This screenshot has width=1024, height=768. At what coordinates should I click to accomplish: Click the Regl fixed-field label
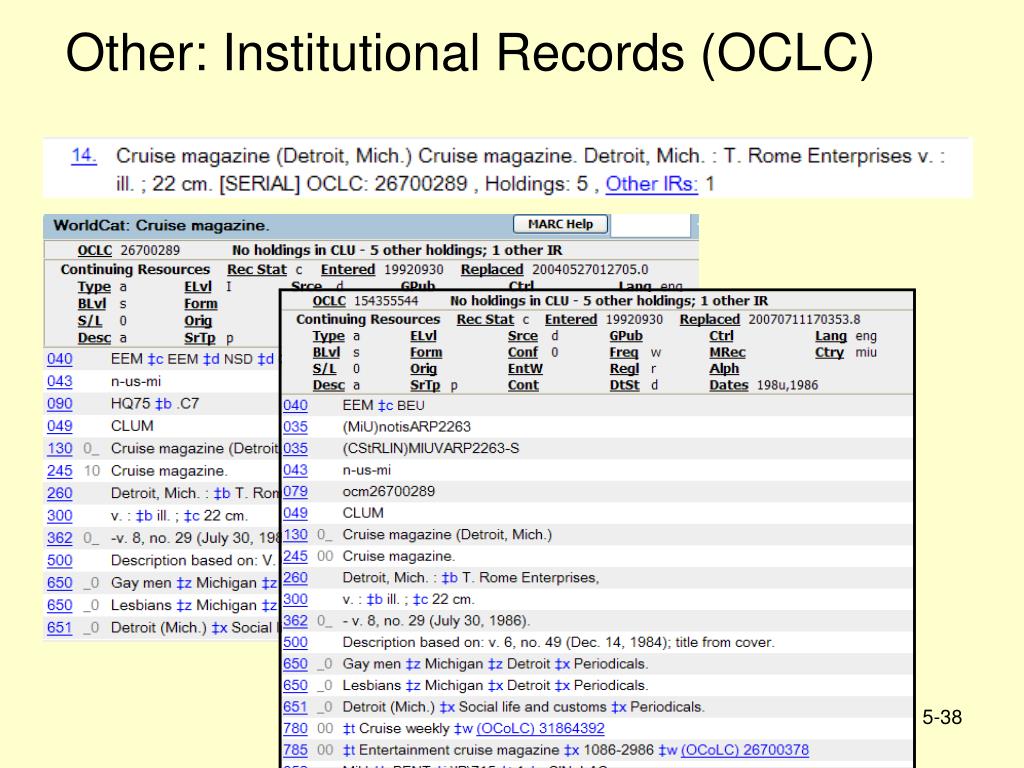[624, 369]
